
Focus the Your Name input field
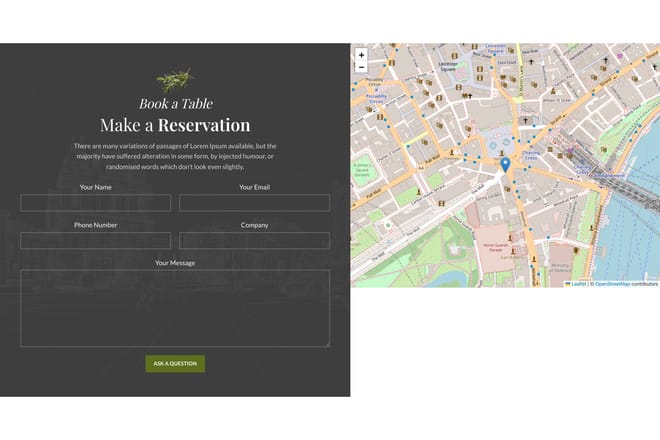96,203
